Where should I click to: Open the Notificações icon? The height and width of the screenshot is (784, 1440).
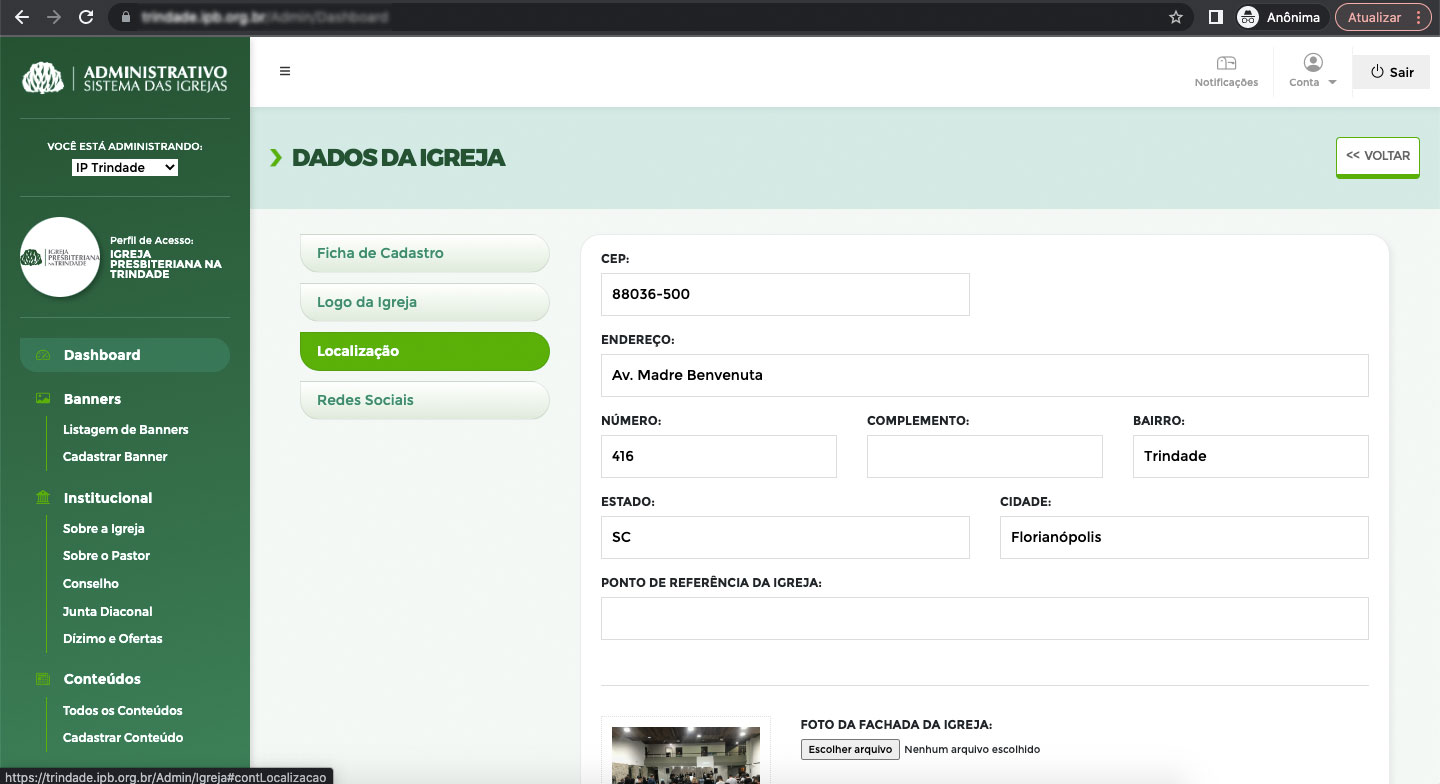click(x=1226, y=64)
